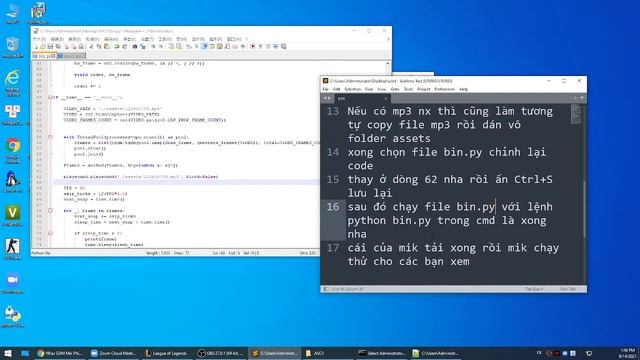This screenshot has height=360, width=640.
Task: Click the taskbar clock showing date and time
Action: pos(628,353)
